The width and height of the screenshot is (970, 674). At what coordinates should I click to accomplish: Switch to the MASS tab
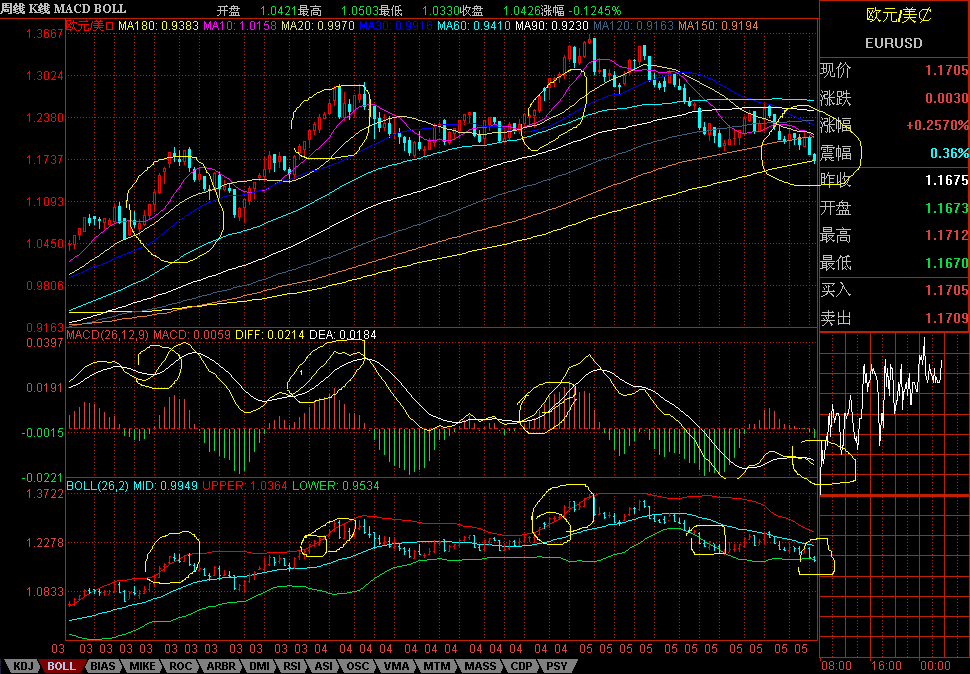coord(480,666)
